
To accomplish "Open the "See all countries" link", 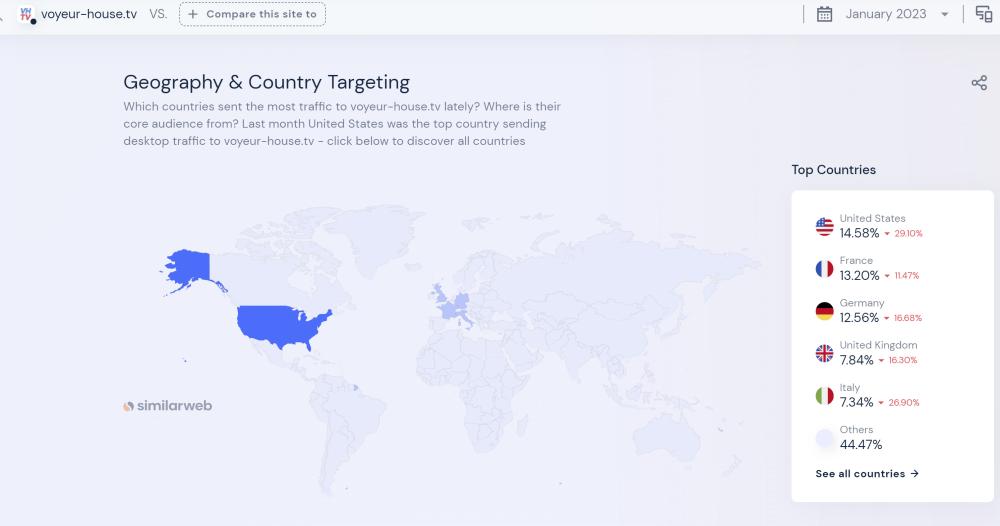I will [x=867, y=474].
